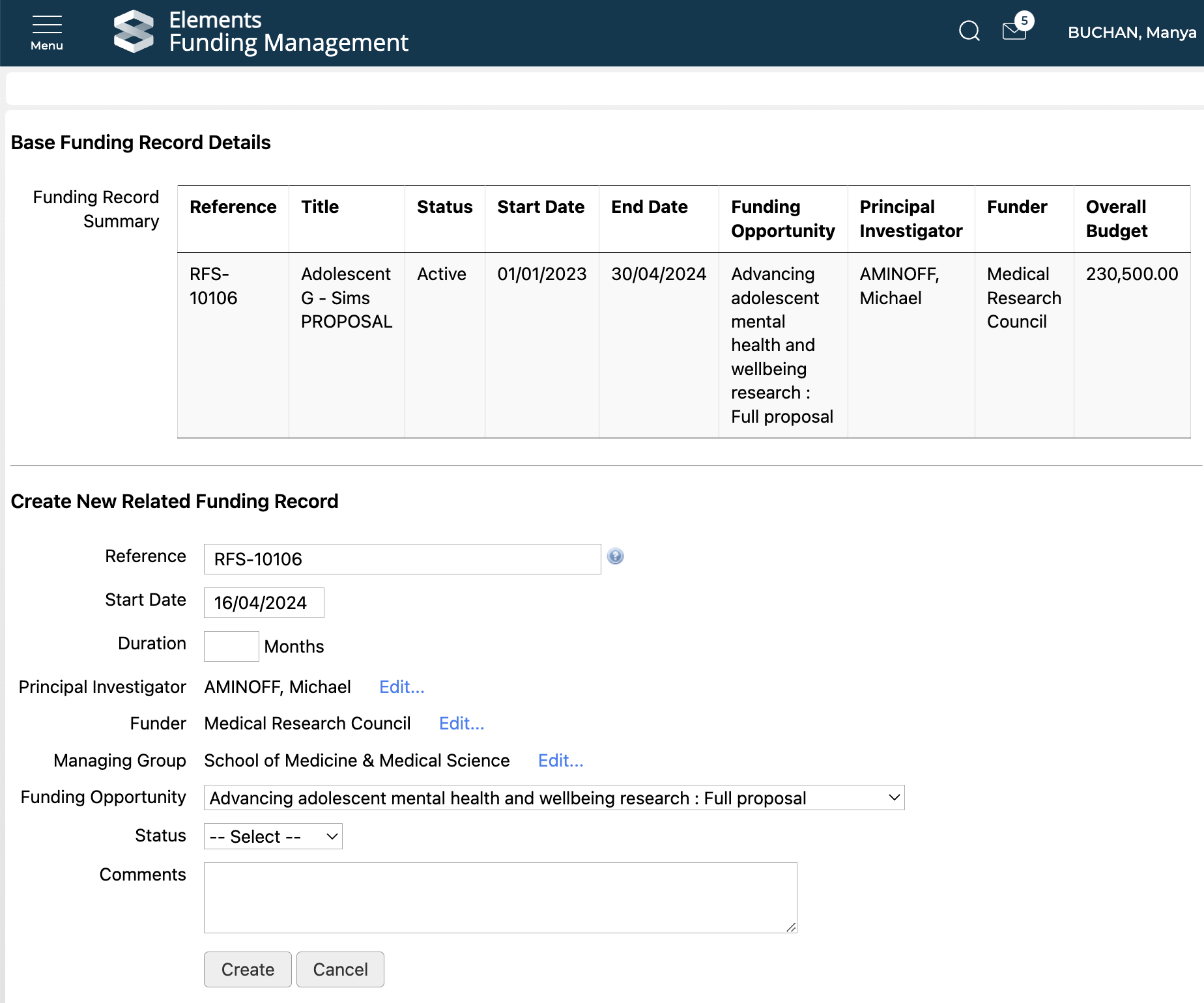Click the Comments box resize handle
The height and width of the screenshot is (1003, 1204).
791,927
